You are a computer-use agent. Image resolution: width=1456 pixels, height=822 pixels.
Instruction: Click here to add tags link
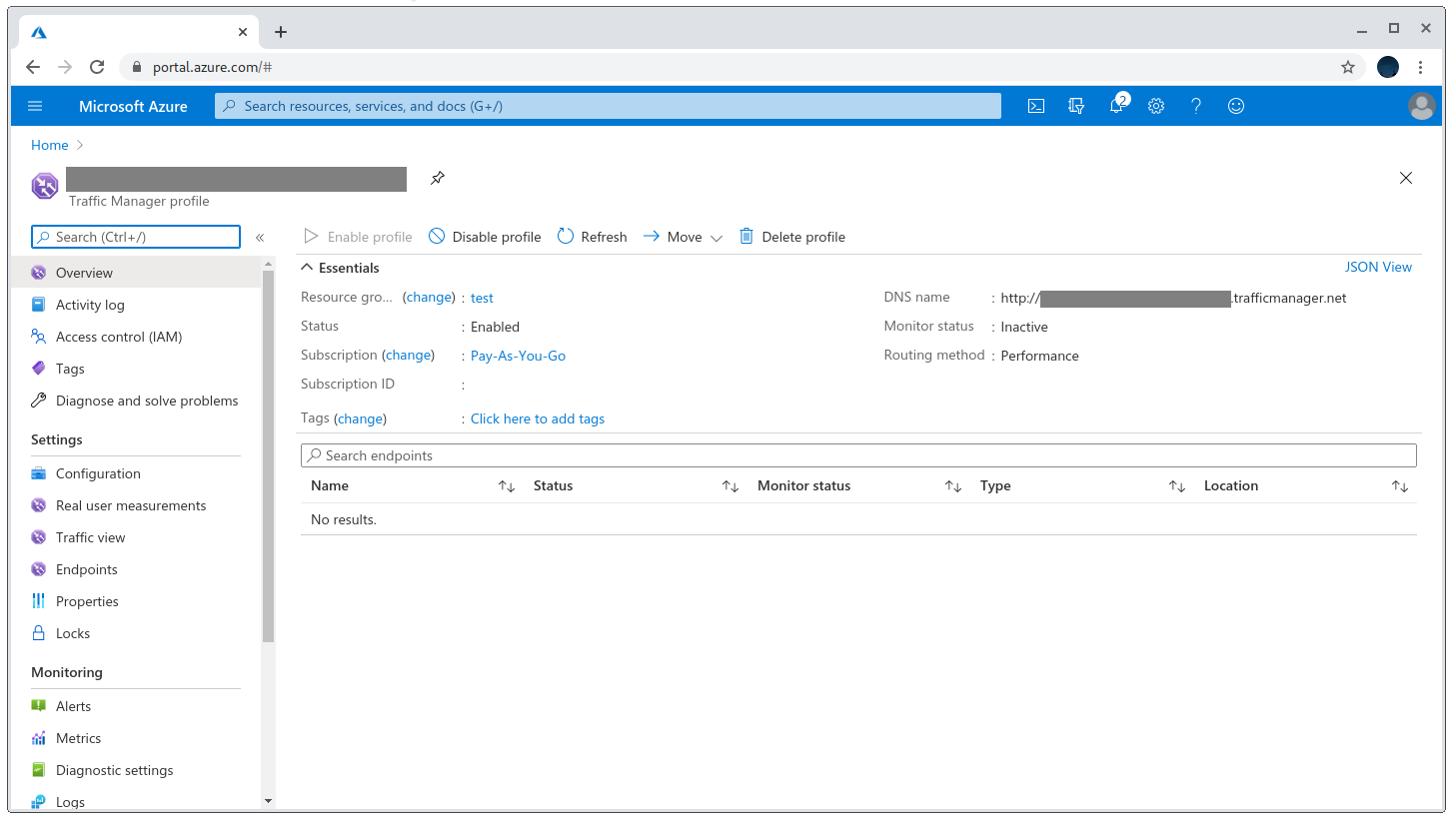[538, 418]
